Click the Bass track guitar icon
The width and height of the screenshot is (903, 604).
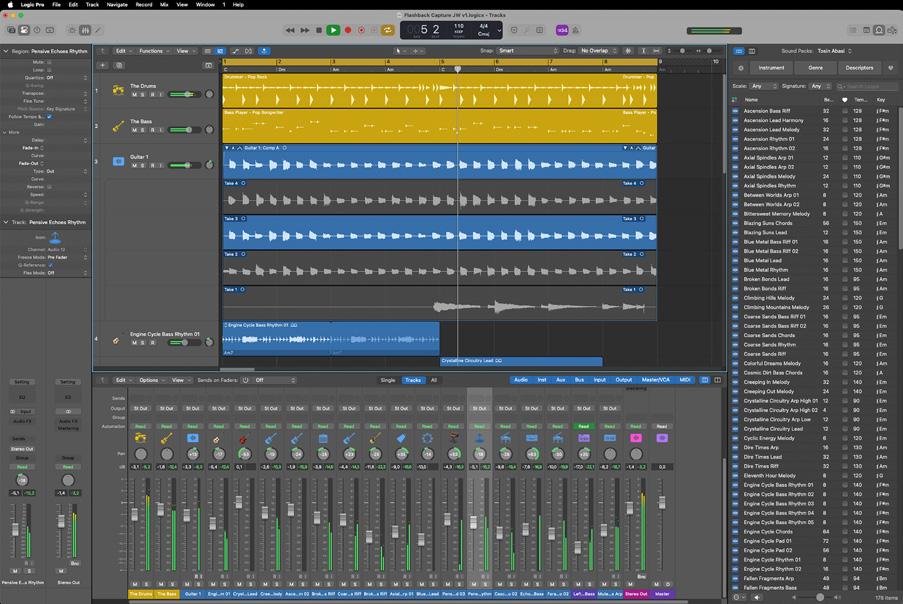tap(118, 126)
